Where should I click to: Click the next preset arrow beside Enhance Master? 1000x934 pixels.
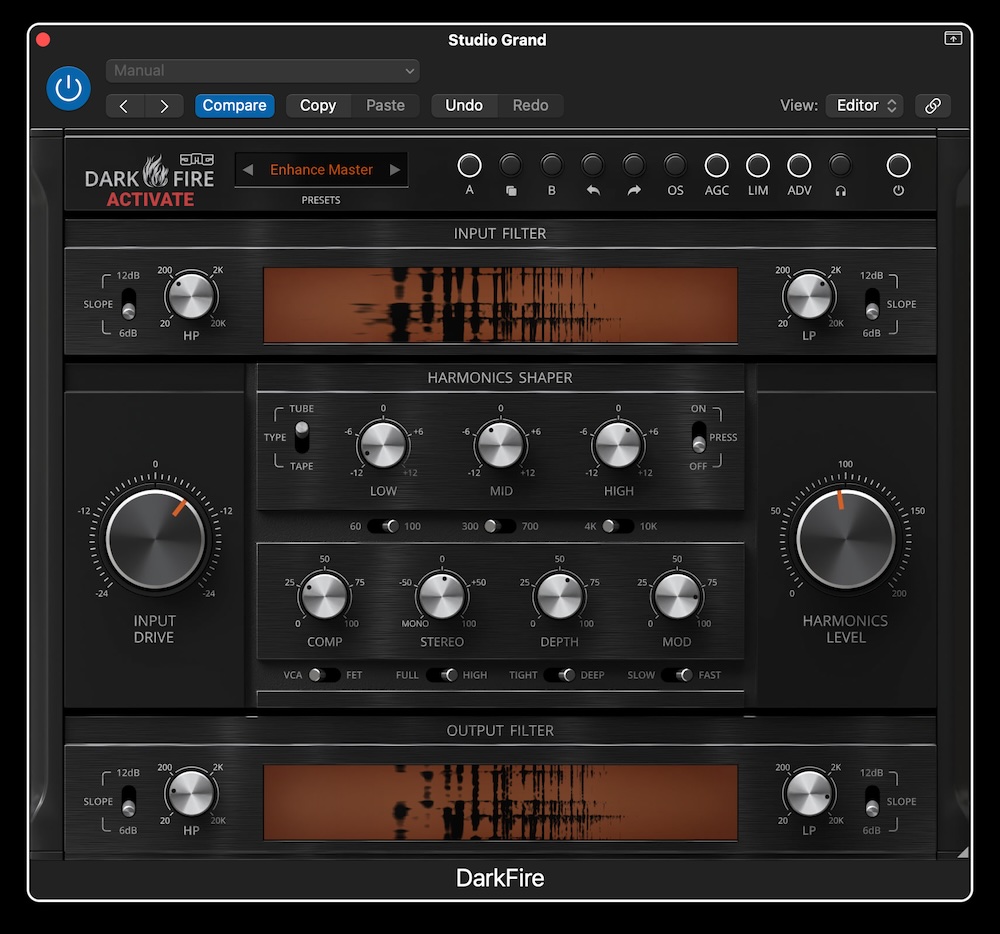(396, 170)
